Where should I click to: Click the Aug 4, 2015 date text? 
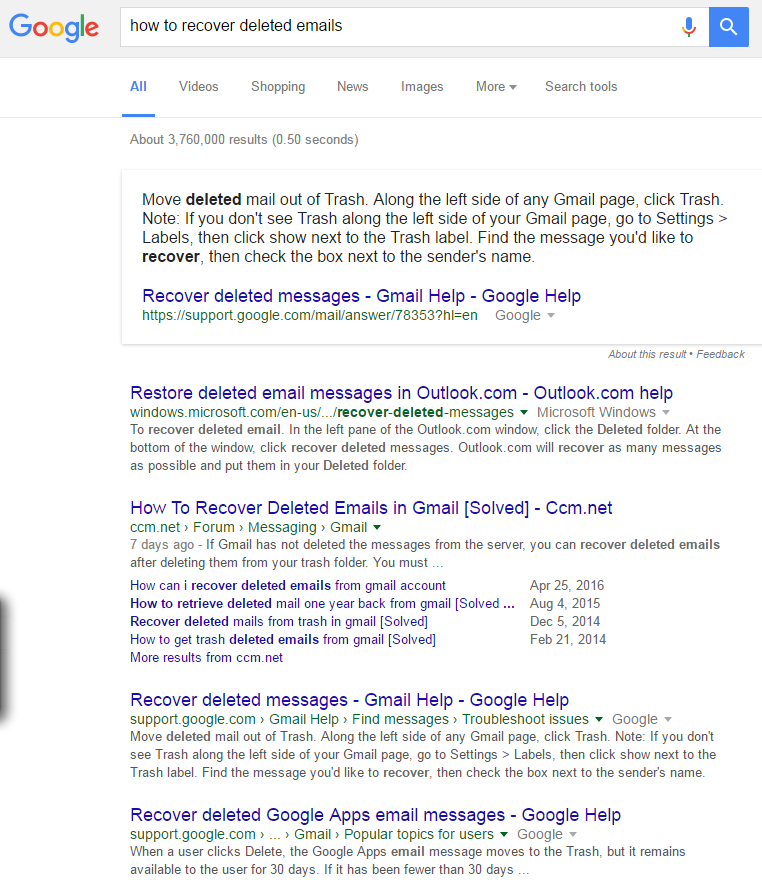[565, 603]
